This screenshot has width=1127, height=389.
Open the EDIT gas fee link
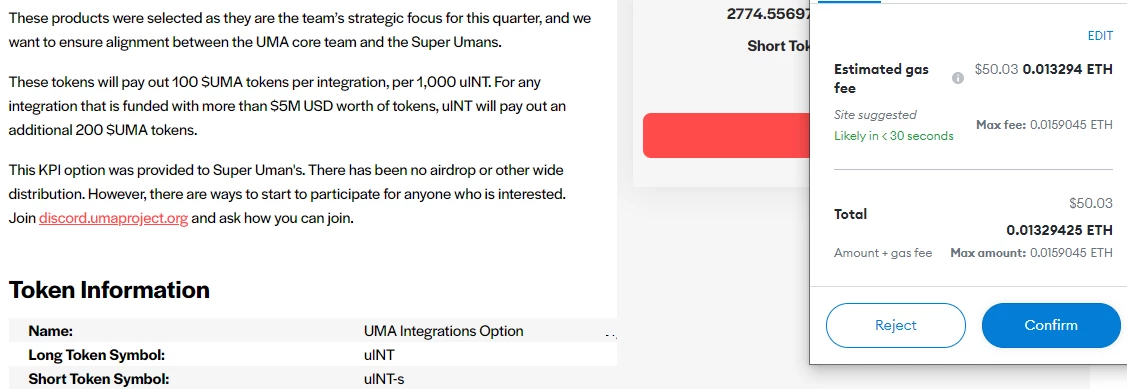1100,36
